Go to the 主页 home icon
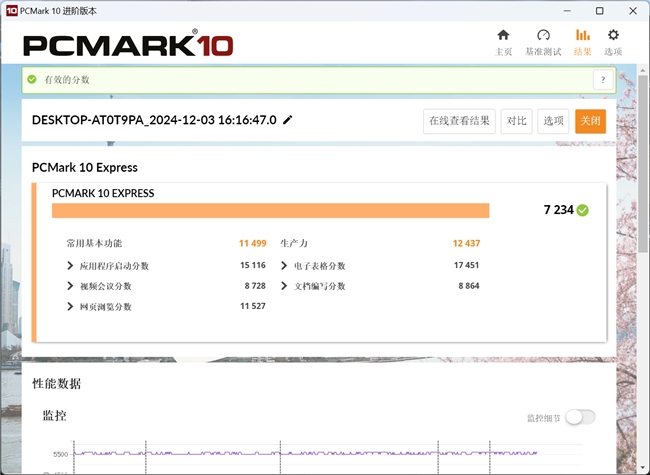 (x=503, y=35)
